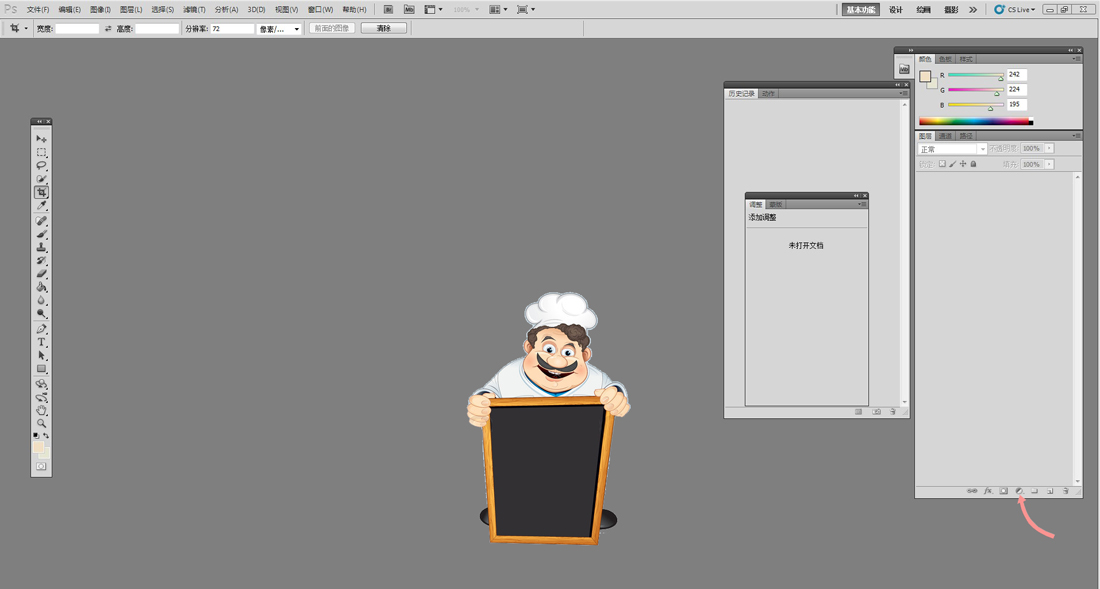Click the toolbox foreground color swatch
Viewport: 1100px width, 589px height.
click(x=38, y=447)
